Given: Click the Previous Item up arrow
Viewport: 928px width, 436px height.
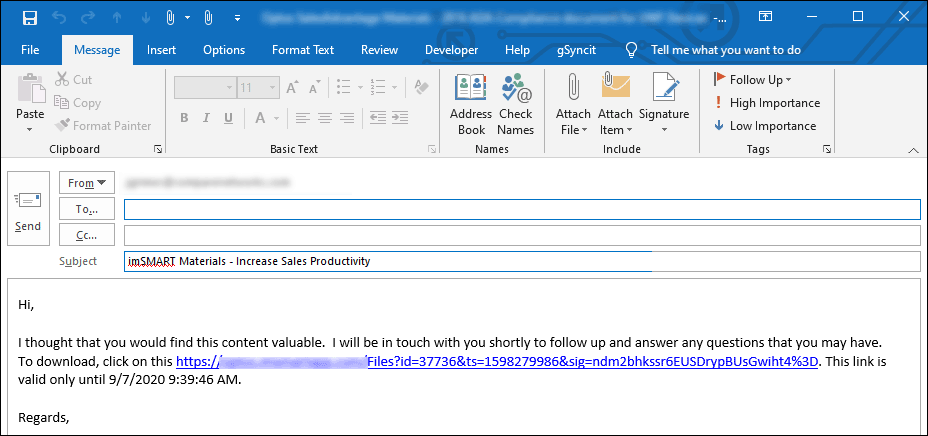Looking at the screenshot, I should [x=117, y=18].
